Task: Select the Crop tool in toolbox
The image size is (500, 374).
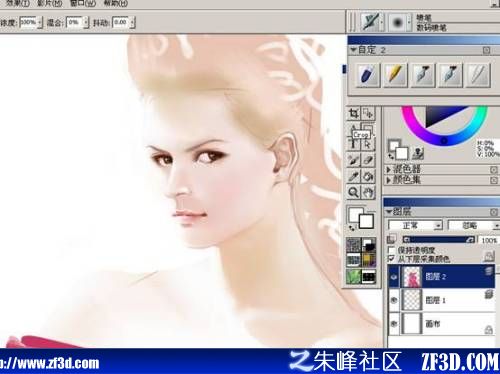Action: point(354,114)
